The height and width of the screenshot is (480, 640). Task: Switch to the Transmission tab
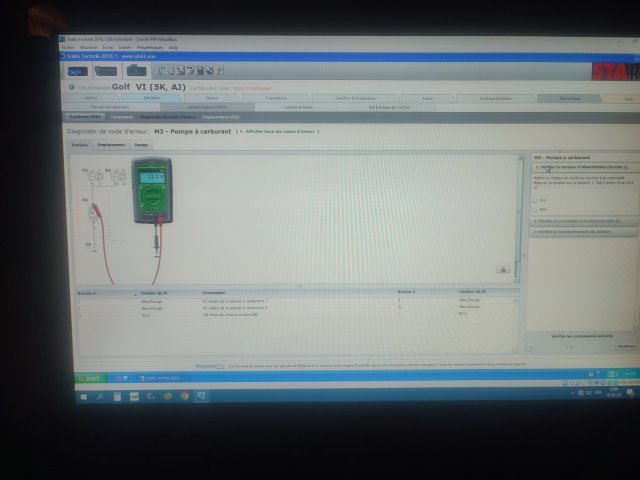[276, 98]
